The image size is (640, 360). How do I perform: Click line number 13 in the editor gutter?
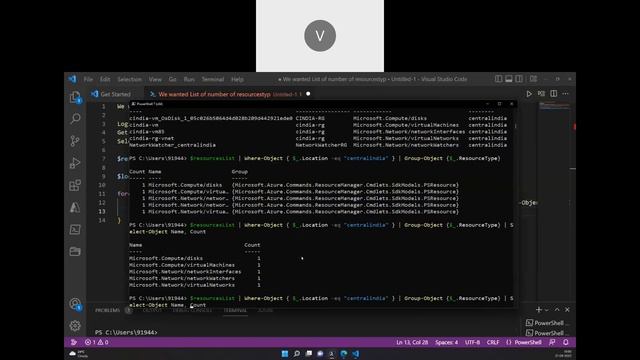(x=102, y=211)
